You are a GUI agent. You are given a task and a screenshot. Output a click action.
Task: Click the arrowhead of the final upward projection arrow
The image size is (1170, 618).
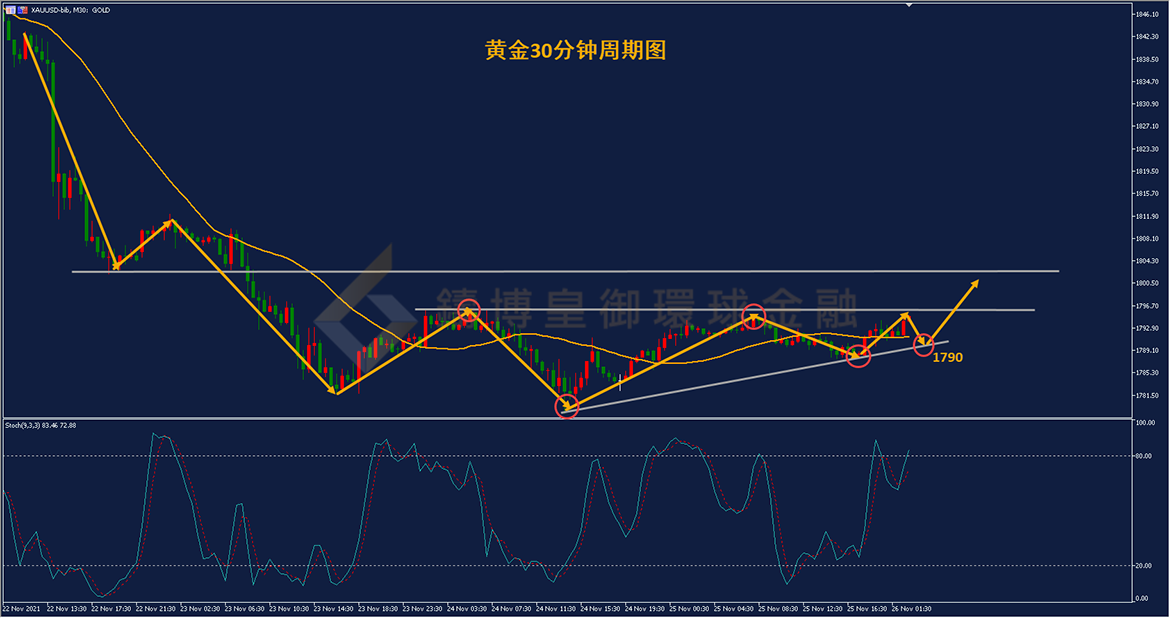(x=976, y=284)
